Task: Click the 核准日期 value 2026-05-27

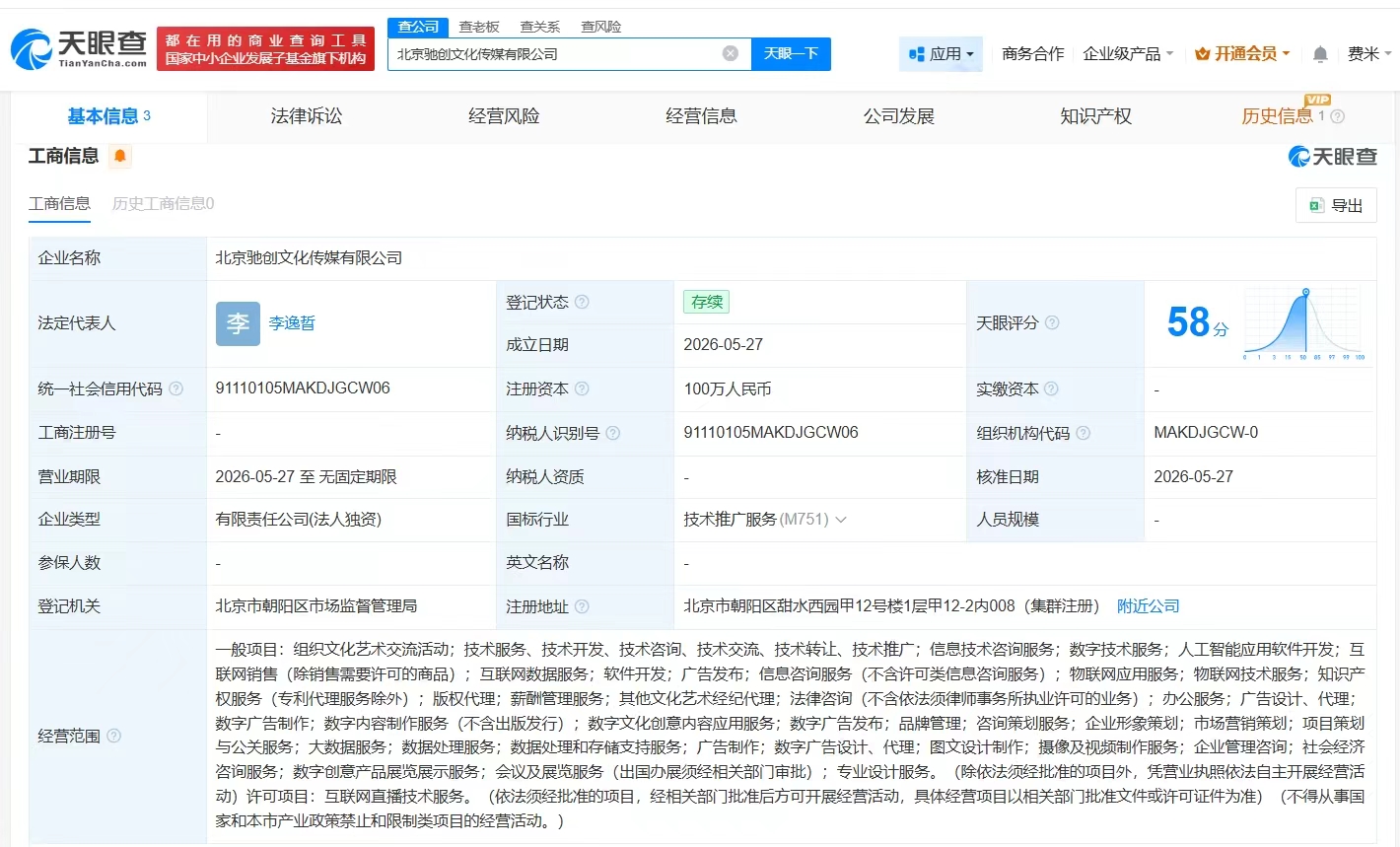Action: pyautogui.click(x=1193, y=477)
